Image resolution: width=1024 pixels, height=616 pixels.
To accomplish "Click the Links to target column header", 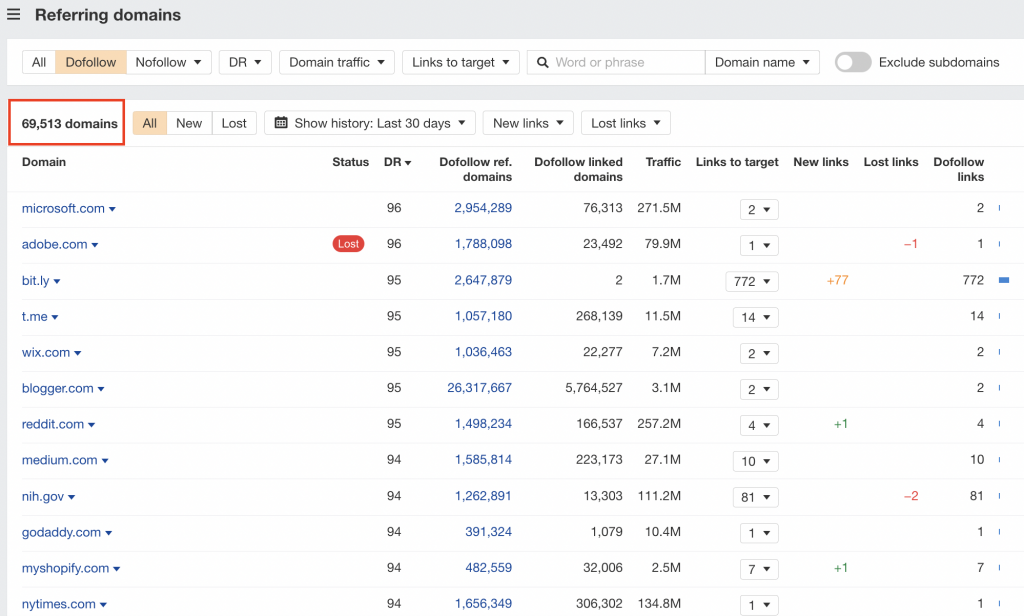I will tap(737, 162).
